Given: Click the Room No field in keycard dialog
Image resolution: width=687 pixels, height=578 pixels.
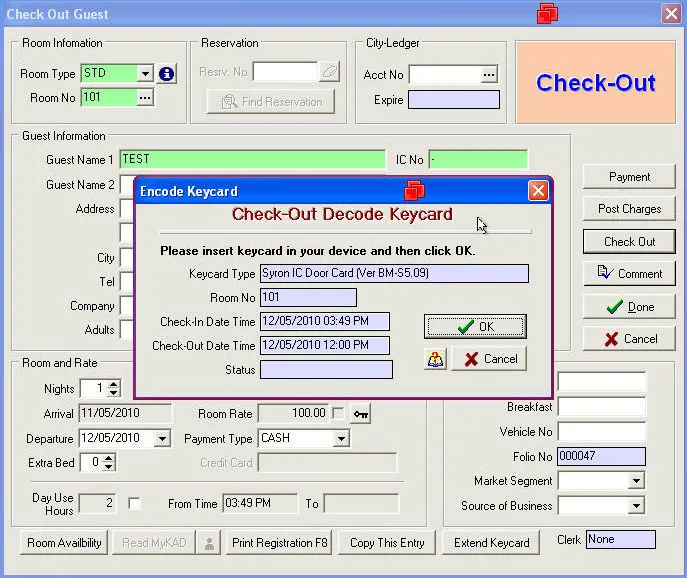Looking at the screenshot, I should (308, 298).
